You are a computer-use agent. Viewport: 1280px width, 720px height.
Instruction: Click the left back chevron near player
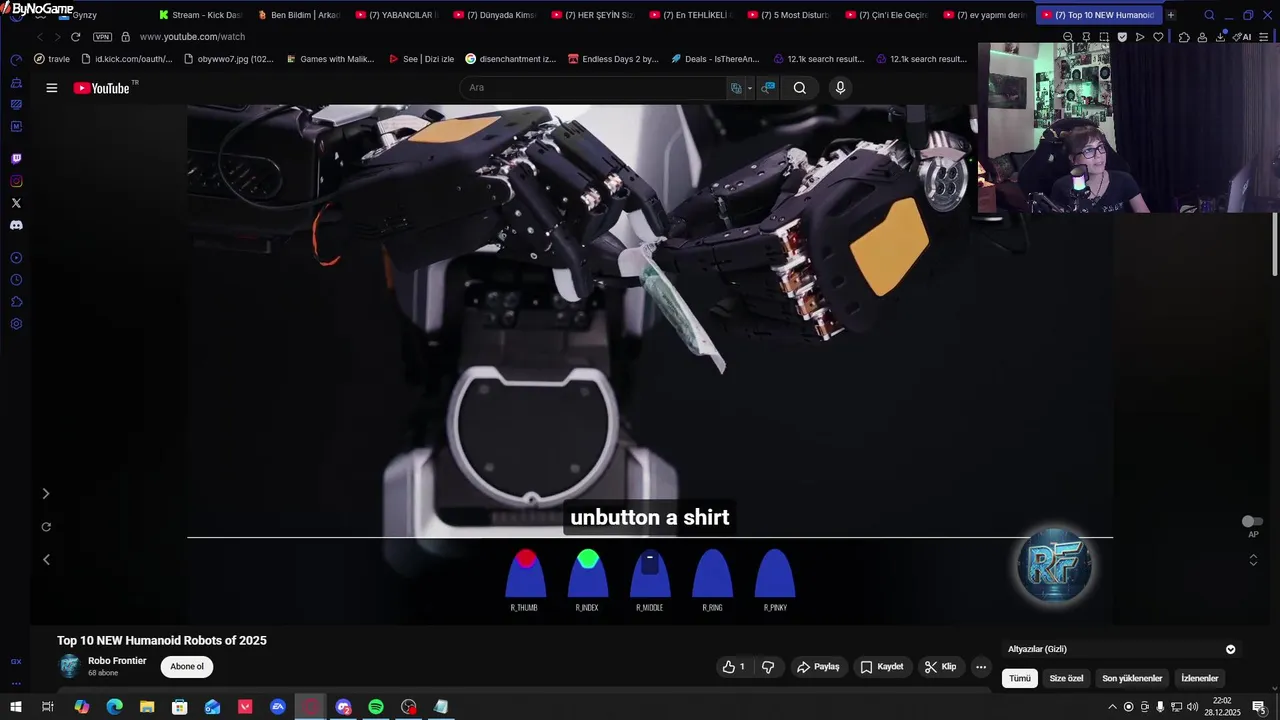46,559
